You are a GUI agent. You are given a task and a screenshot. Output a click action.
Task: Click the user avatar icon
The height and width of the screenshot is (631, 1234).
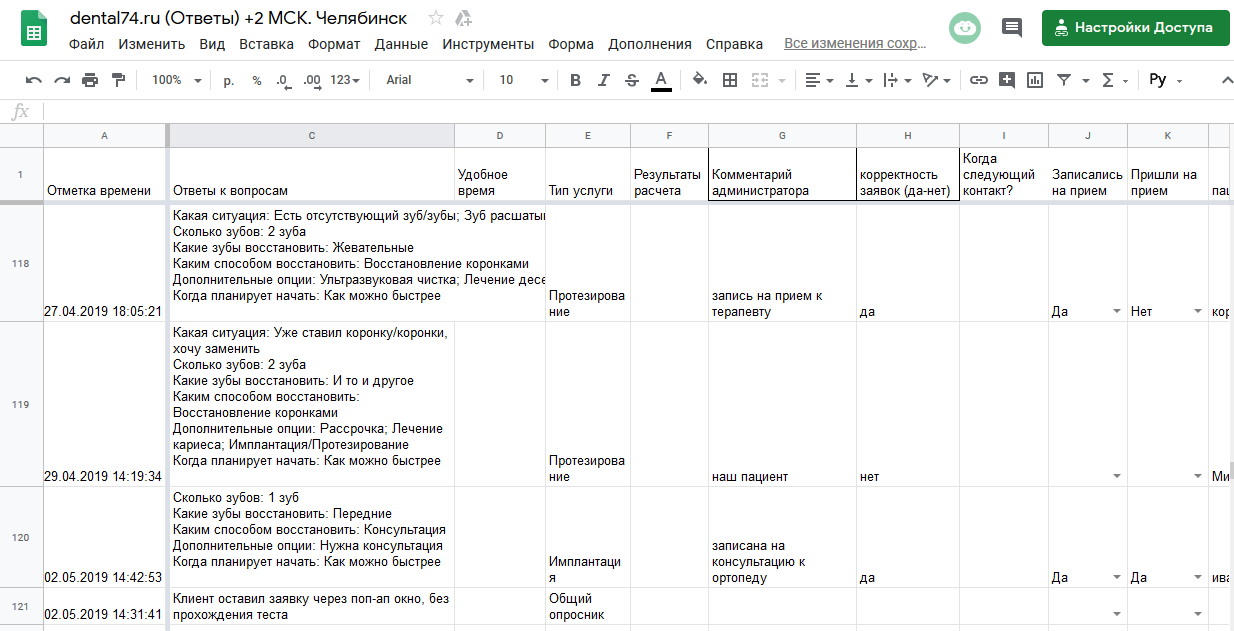click(965, 28)
